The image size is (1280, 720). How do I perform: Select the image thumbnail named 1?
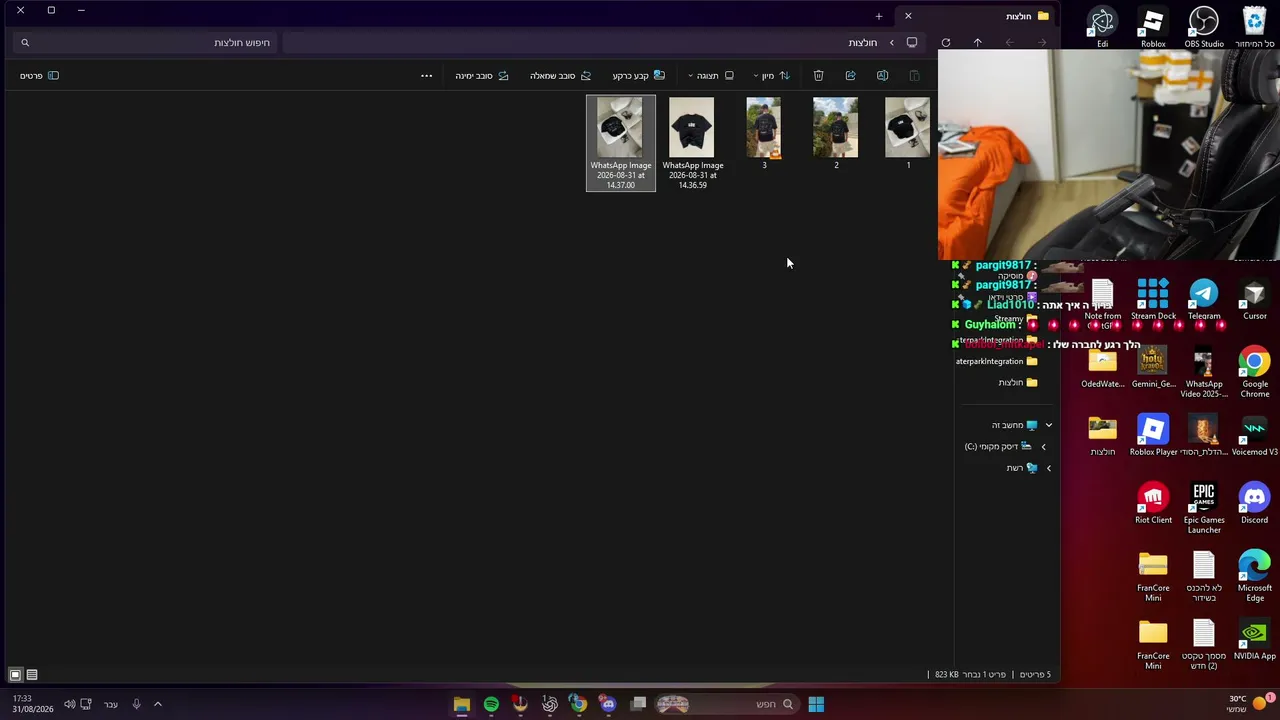(907, 133)
